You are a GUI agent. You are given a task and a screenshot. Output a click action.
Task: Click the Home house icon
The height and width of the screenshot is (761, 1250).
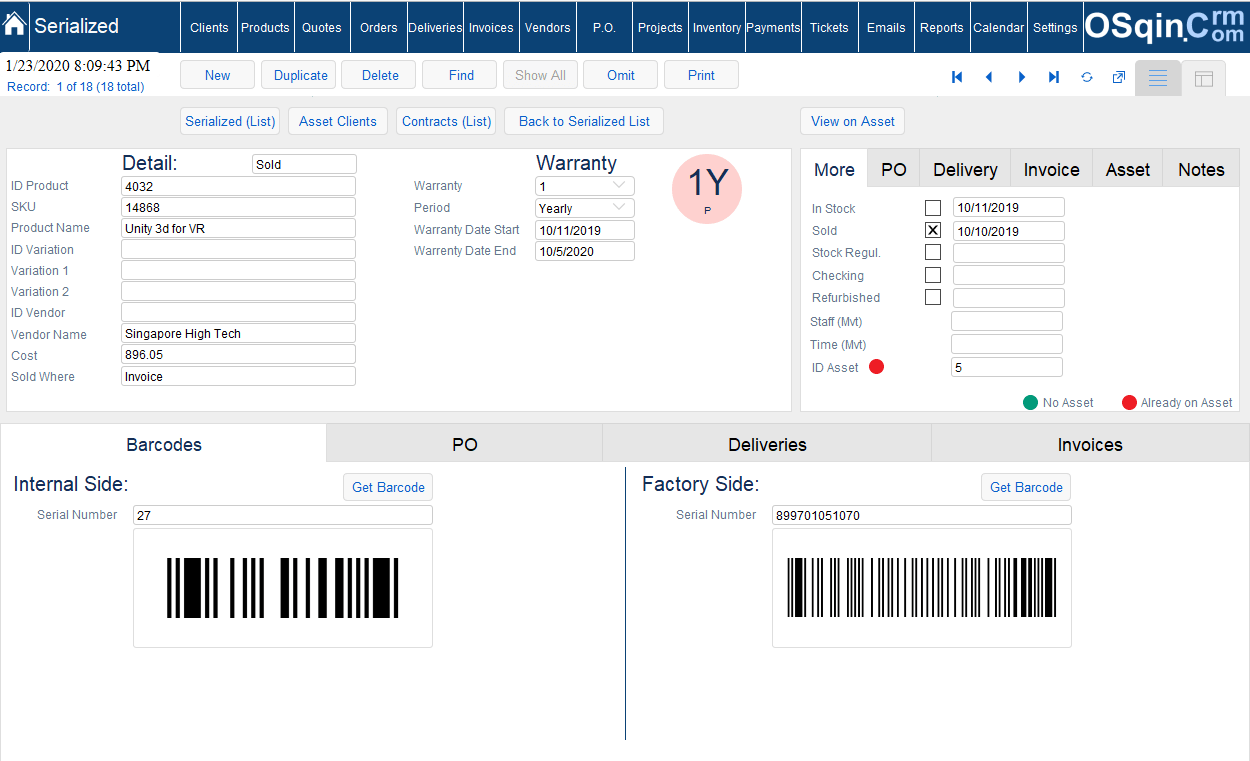15,24
